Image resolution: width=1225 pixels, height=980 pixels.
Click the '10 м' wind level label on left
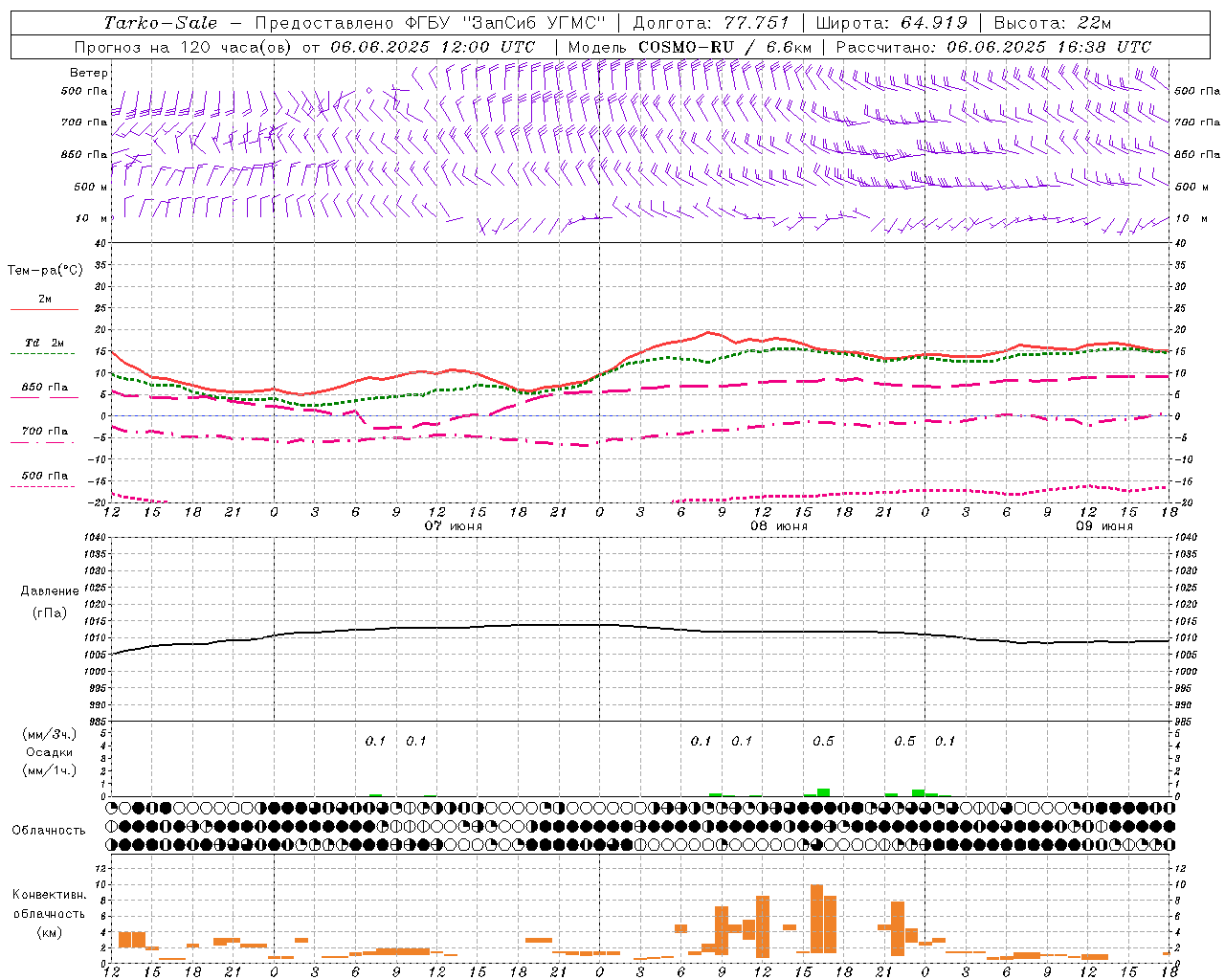tap(92, 218)
